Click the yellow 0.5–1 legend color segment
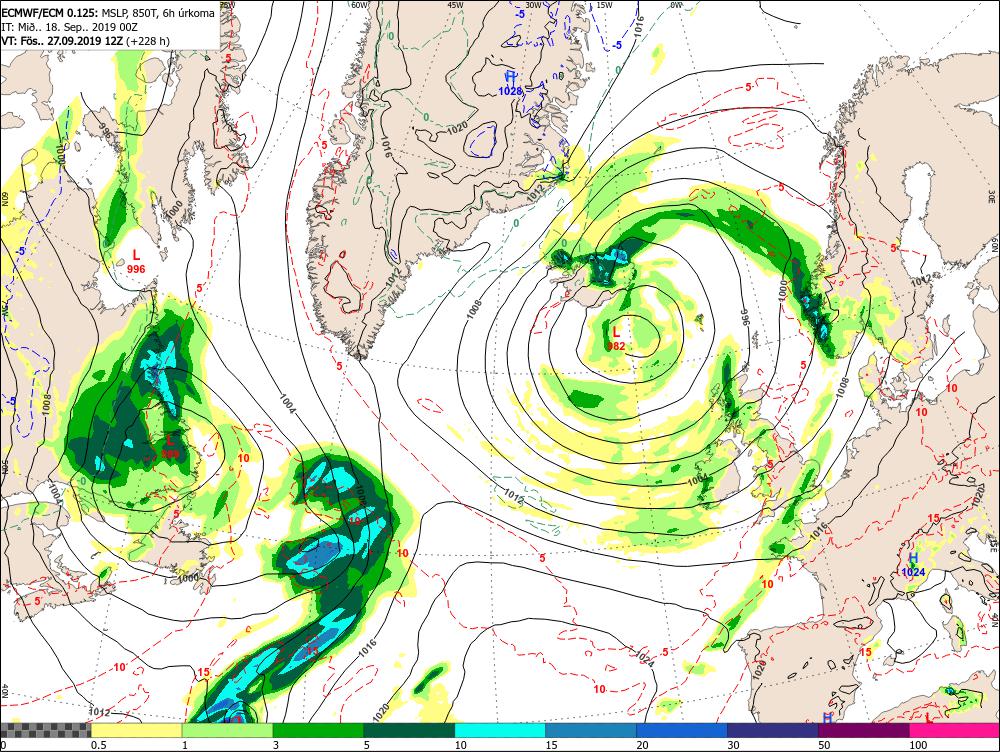 (136, 730)
